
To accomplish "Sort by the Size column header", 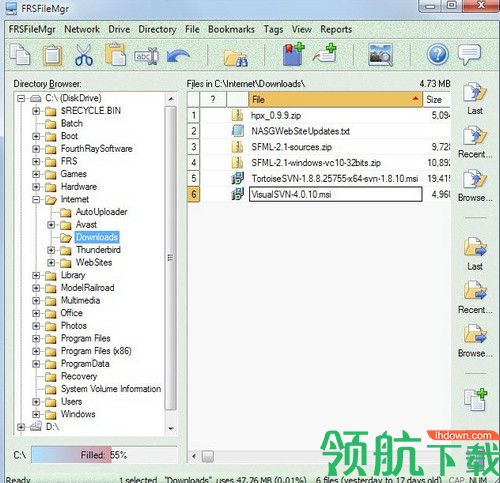I will tap(437, 99).
